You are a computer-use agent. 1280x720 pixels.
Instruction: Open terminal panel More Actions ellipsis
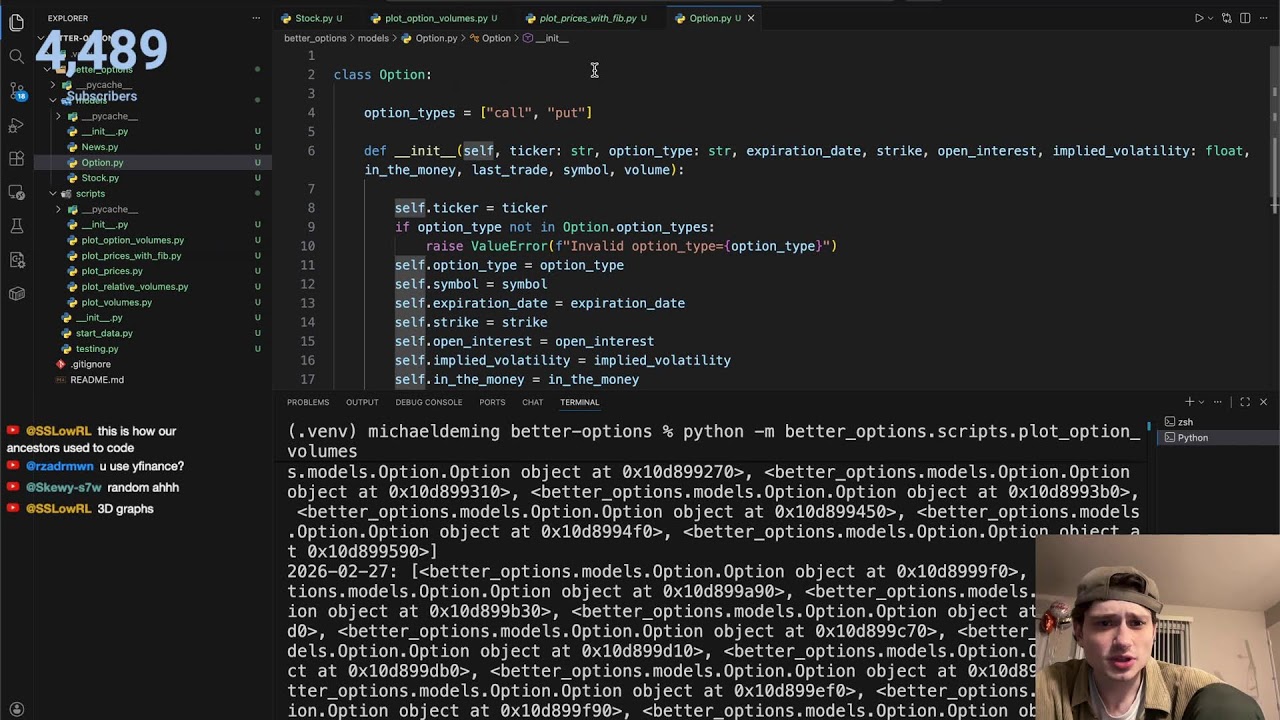(1217, 402)
